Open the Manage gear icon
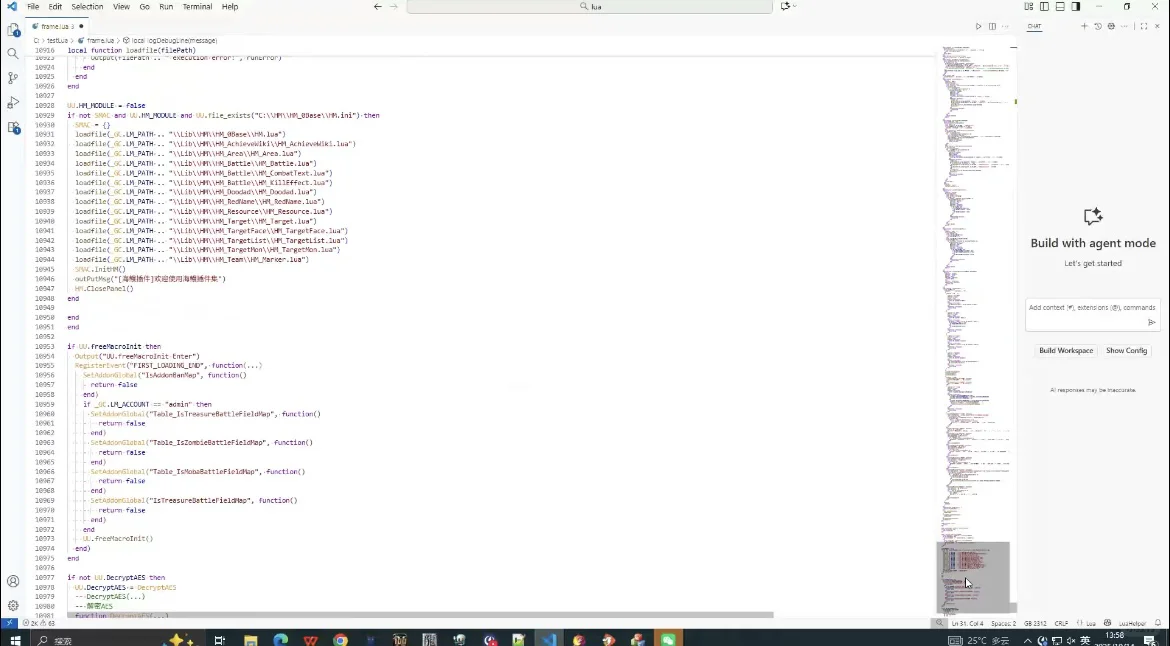 coord(13,606)
